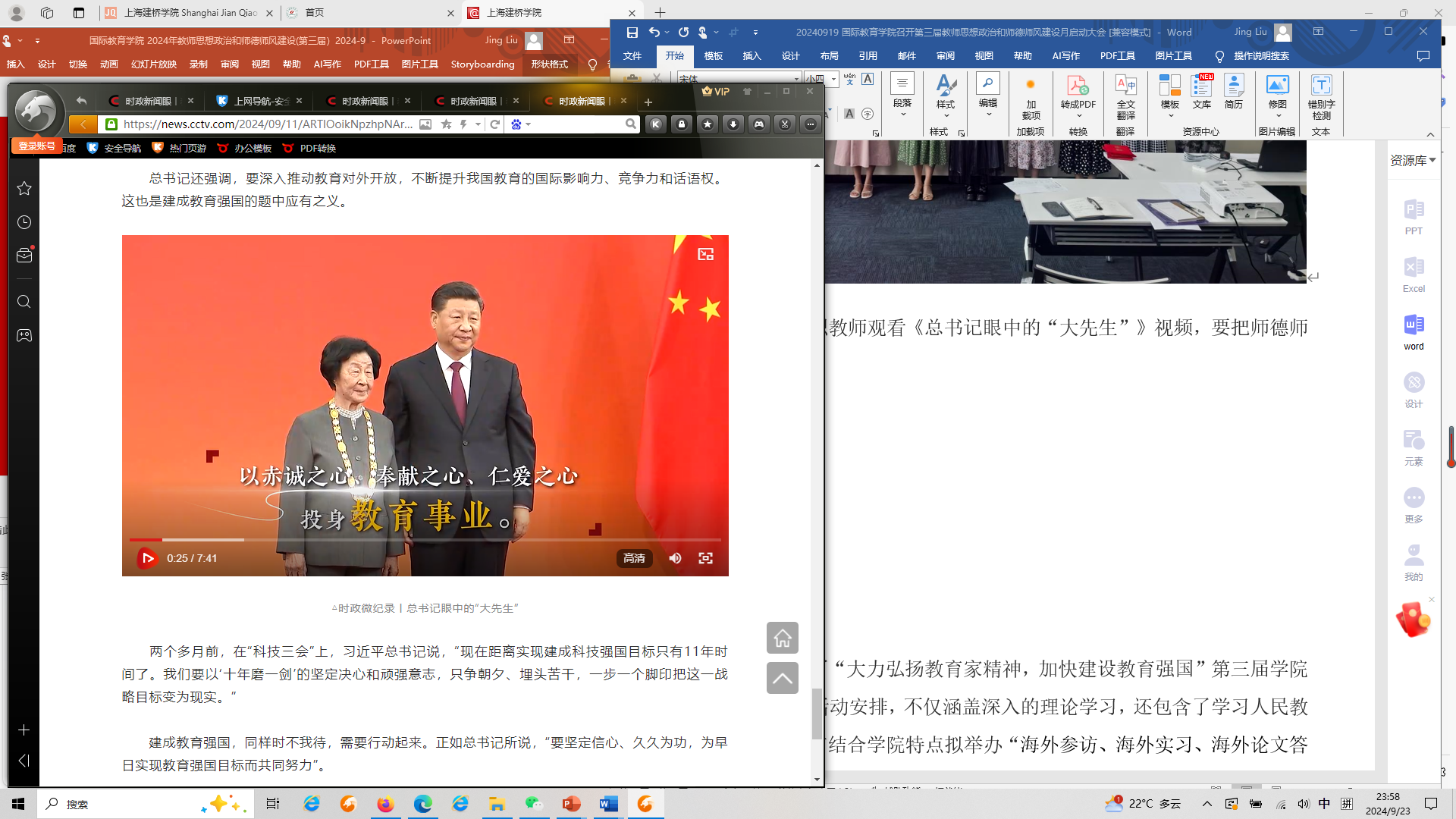
Task: Click the scissors screenshot tool icon
Action: coord(785,124)
